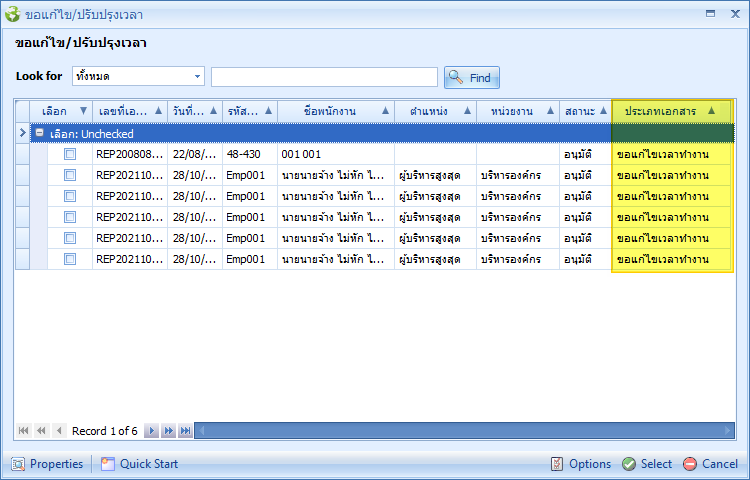
Task: Select ขอแก้ไขเวลาทำงาน in 48-430 row
Action: tap(672, 154)
